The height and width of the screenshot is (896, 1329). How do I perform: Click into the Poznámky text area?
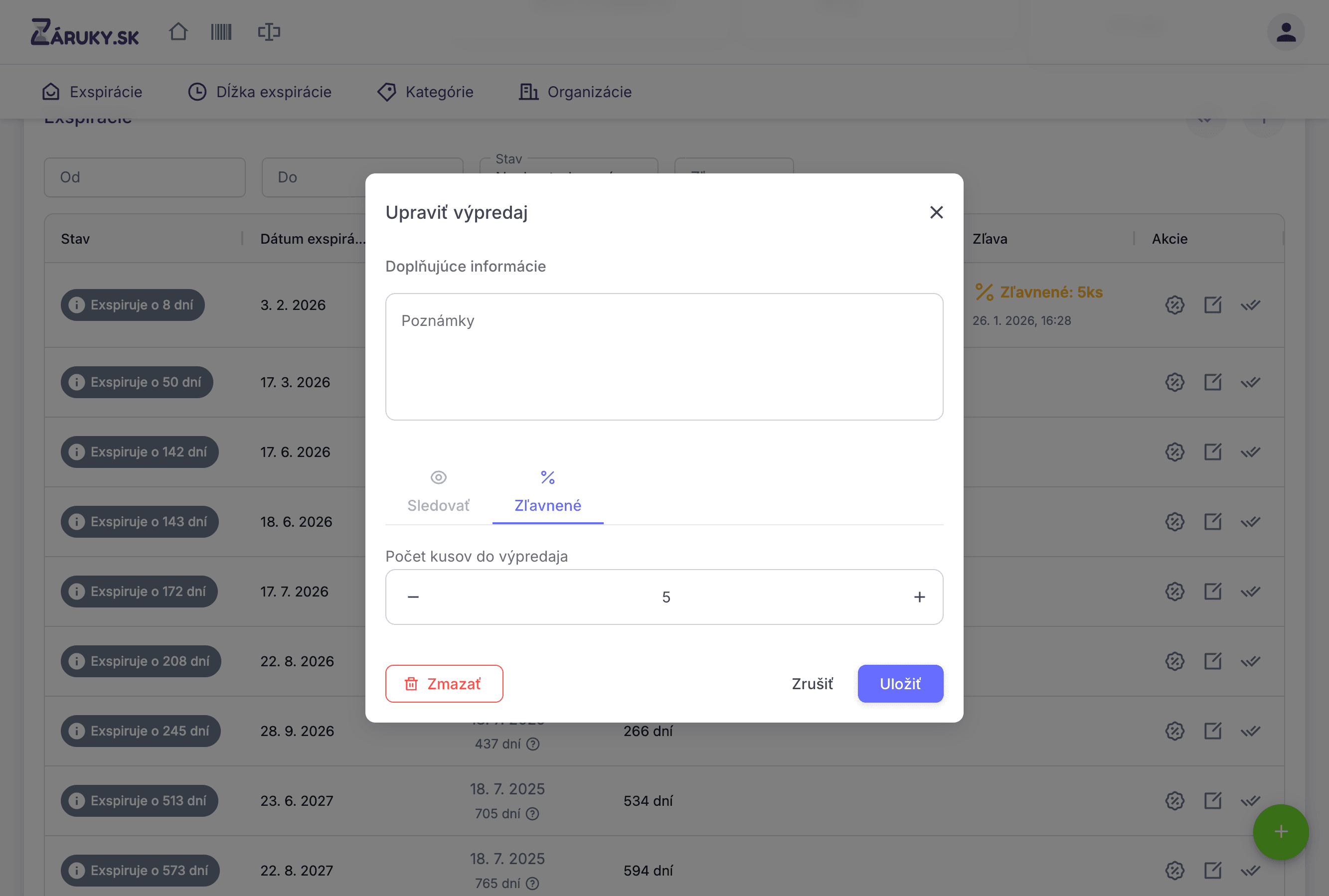tap(664, 357)
